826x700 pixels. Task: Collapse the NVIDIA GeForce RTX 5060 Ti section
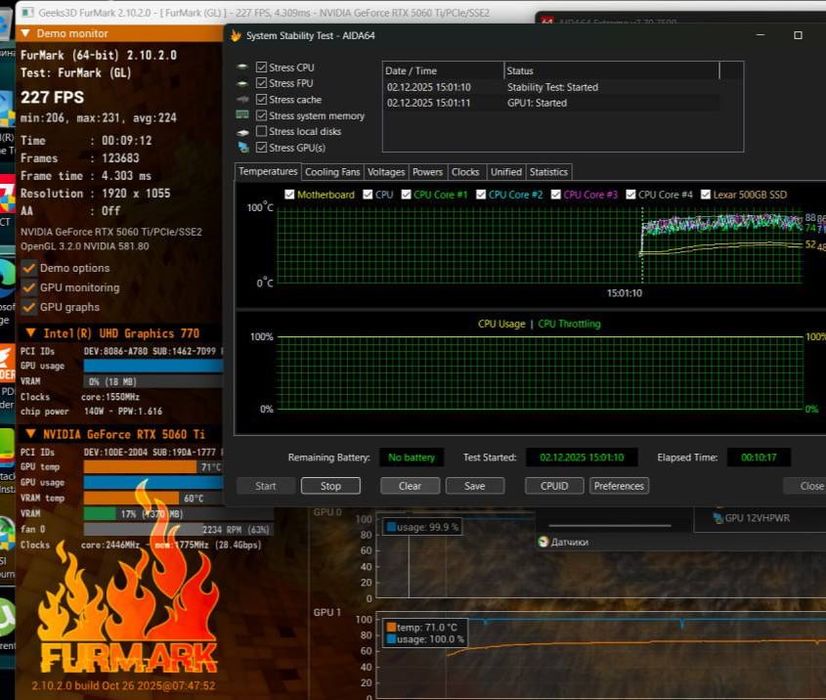pos(31,434)
